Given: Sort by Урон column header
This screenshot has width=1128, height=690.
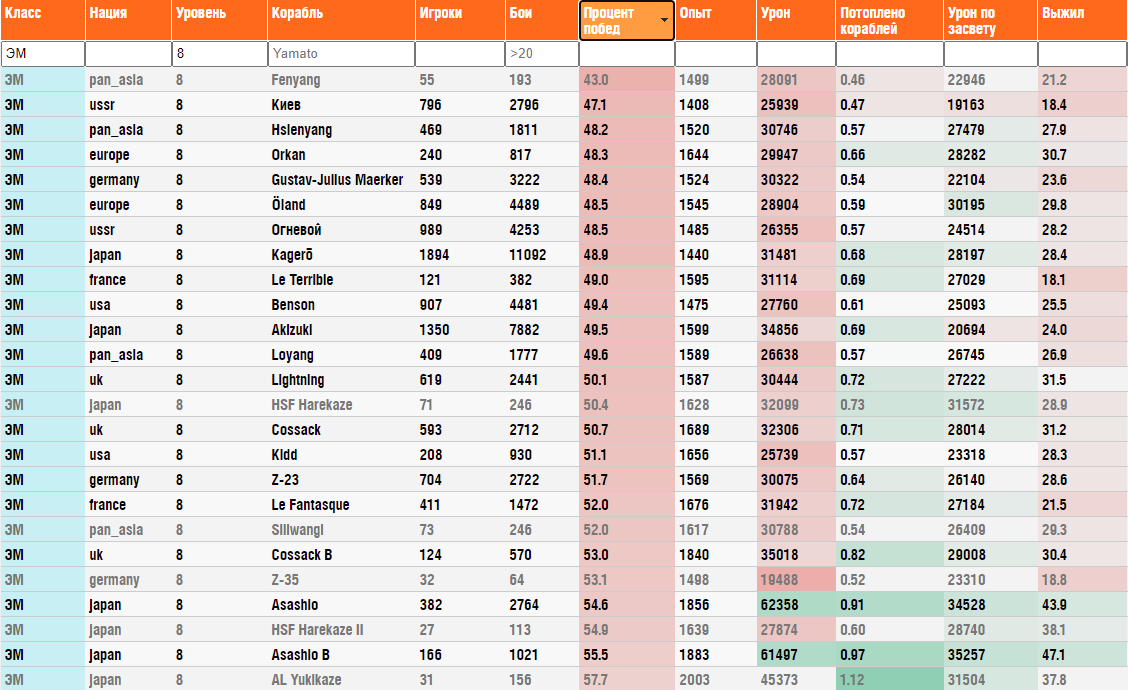Looking at the screenshot, I should pyautogui.click(x=796, y=20).
